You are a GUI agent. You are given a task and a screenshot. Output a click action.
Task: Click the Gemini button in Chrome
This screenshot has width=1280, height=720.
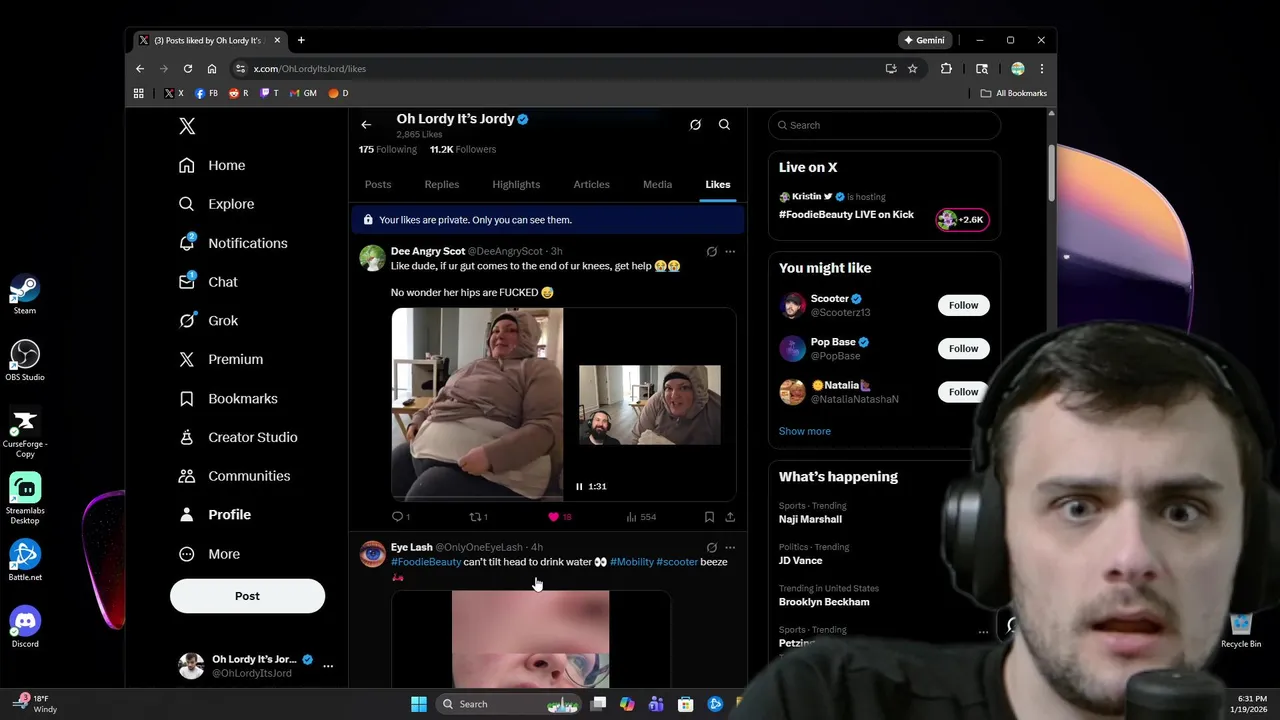tap(924, 40)
